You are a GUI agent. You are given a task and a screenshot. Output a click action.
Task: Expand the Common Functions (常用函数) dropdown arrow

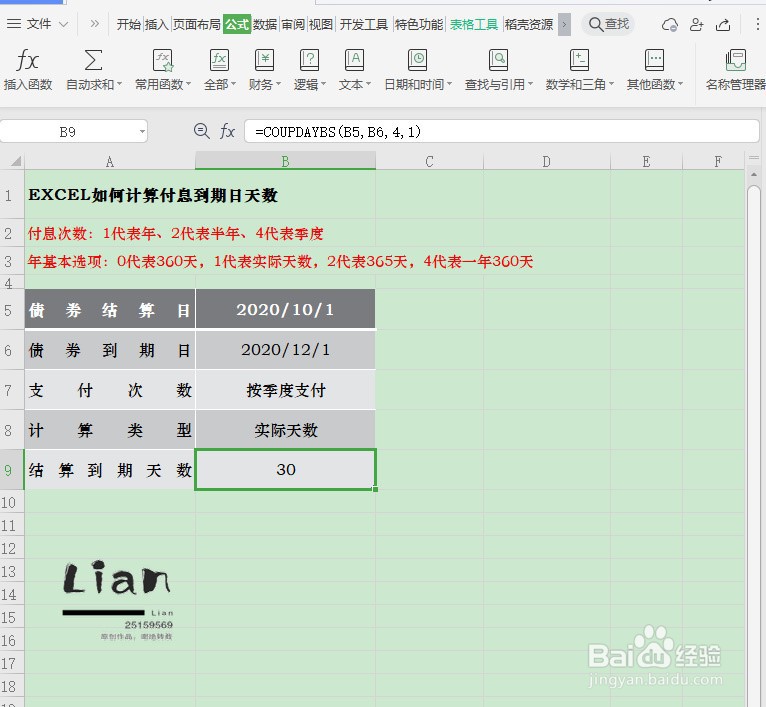[x=188, y=85]
